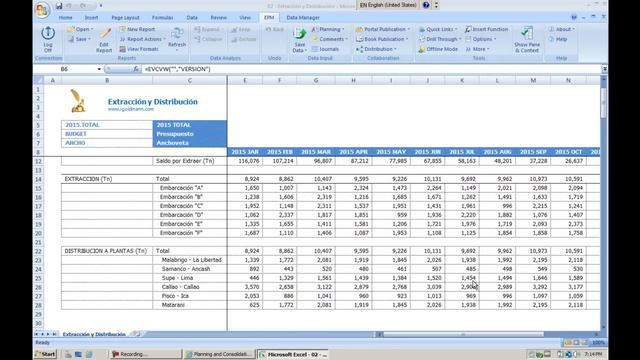Open the Review ribbon tab
Screen dimensions: 640x360
click(x=218, y=18)
